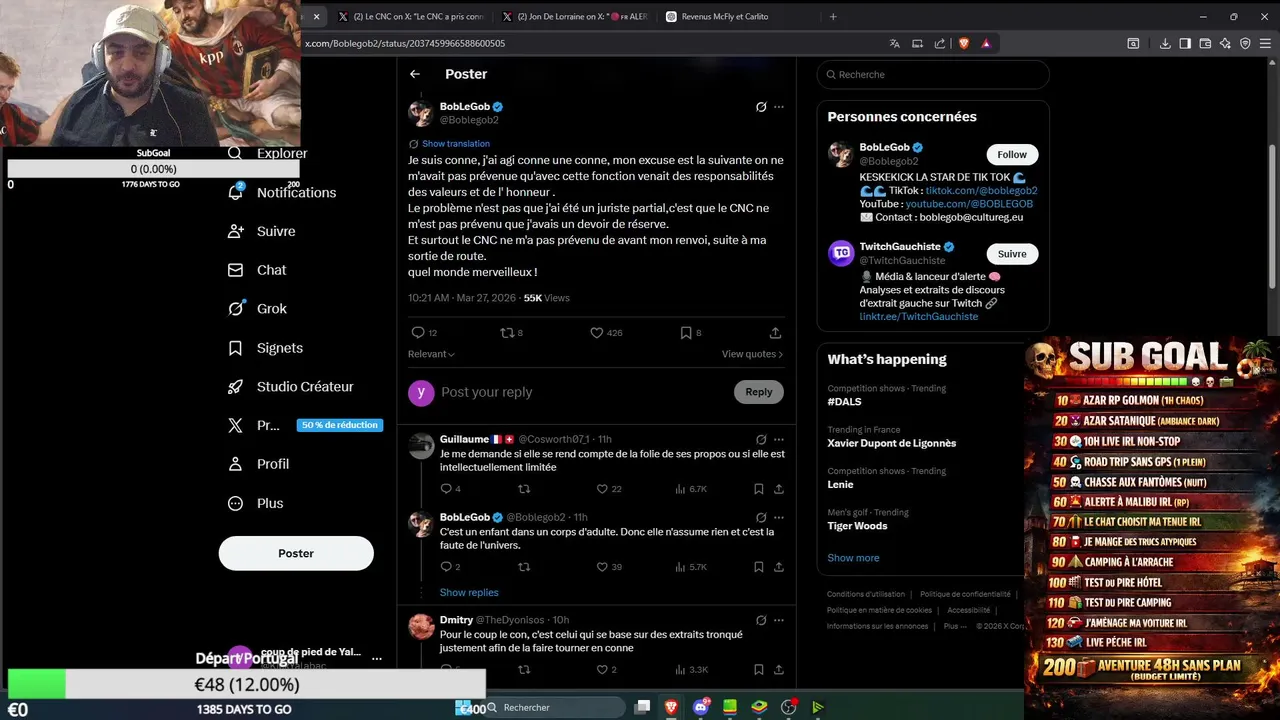The height and width of the screenshot is (720, 1280).
Task: Open Grok in the left sidebar
Action: [x=258, y=309]
